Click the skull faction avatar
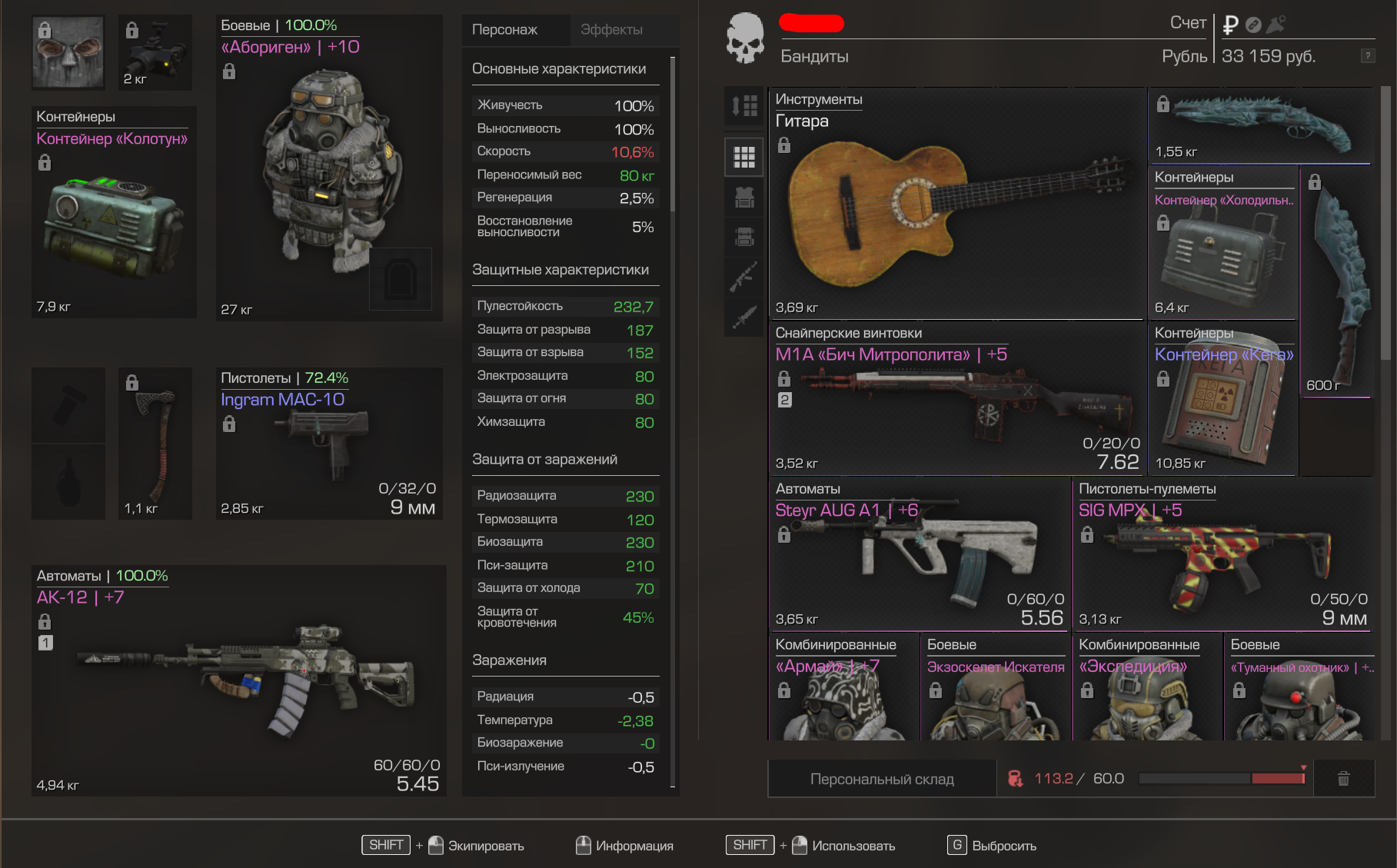 [745, 38]
